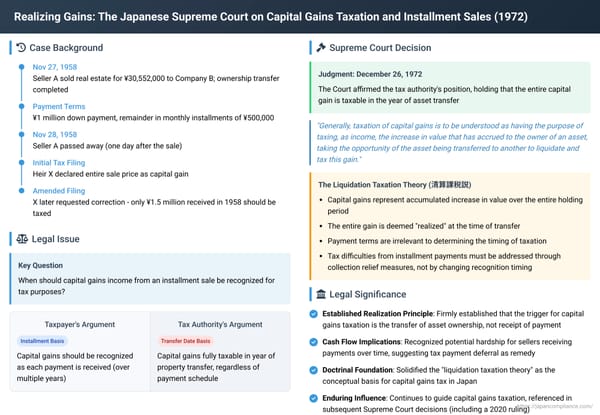Click the Liquidation Taxation Theory heading

[396, 185]
